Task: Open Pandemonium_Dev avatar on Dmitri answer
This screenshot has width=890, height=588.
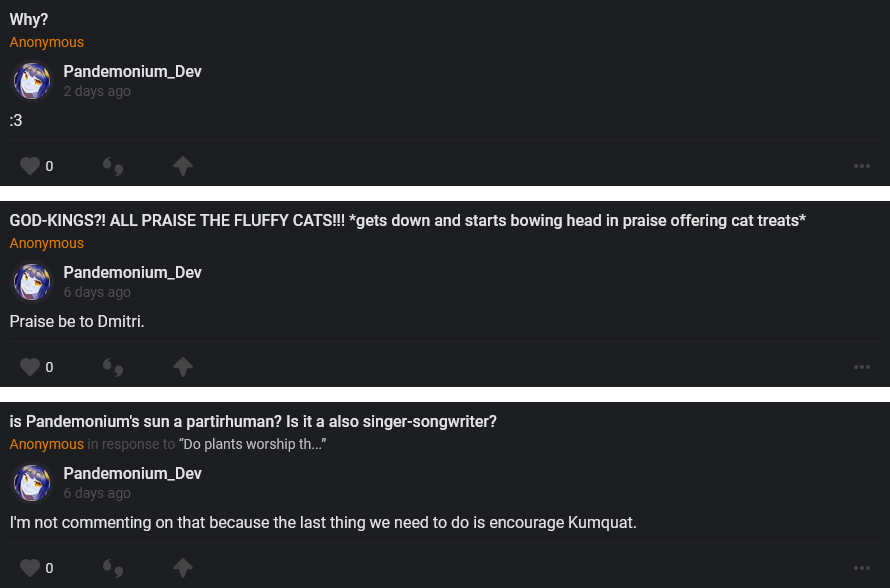Action: [32, 282]
